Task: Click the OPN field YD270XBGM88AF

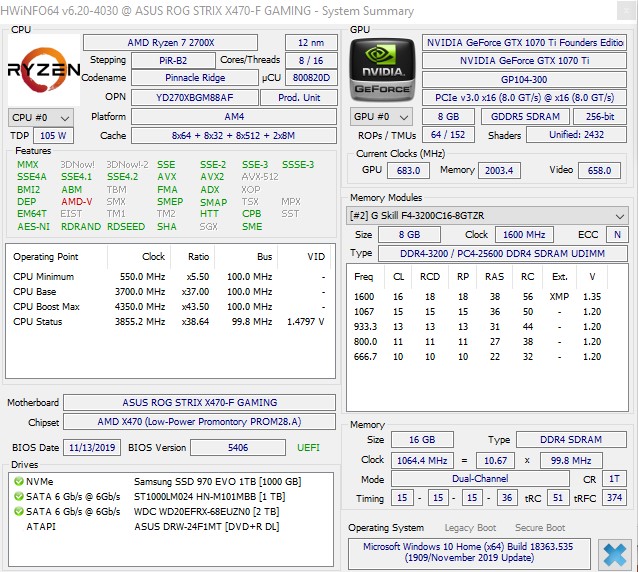Action: (x=194, y=98)
